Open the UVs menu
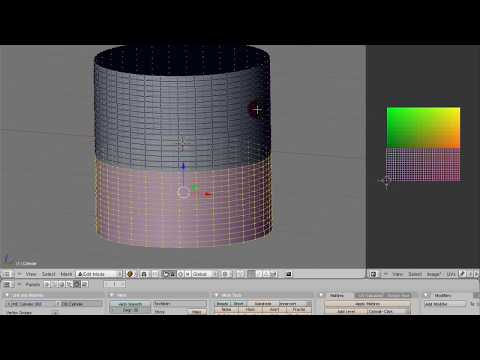The height and width of the screenshot is (360, 480). click(x=451, y=274)
